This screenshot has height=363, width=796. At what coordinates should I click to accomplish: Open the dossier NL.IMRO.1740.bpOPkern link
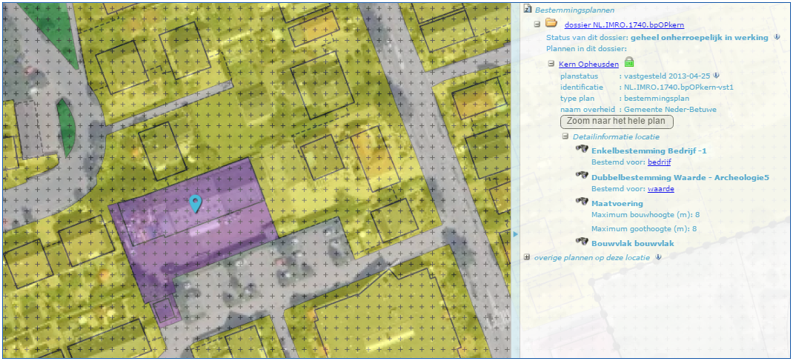(624, 24)
